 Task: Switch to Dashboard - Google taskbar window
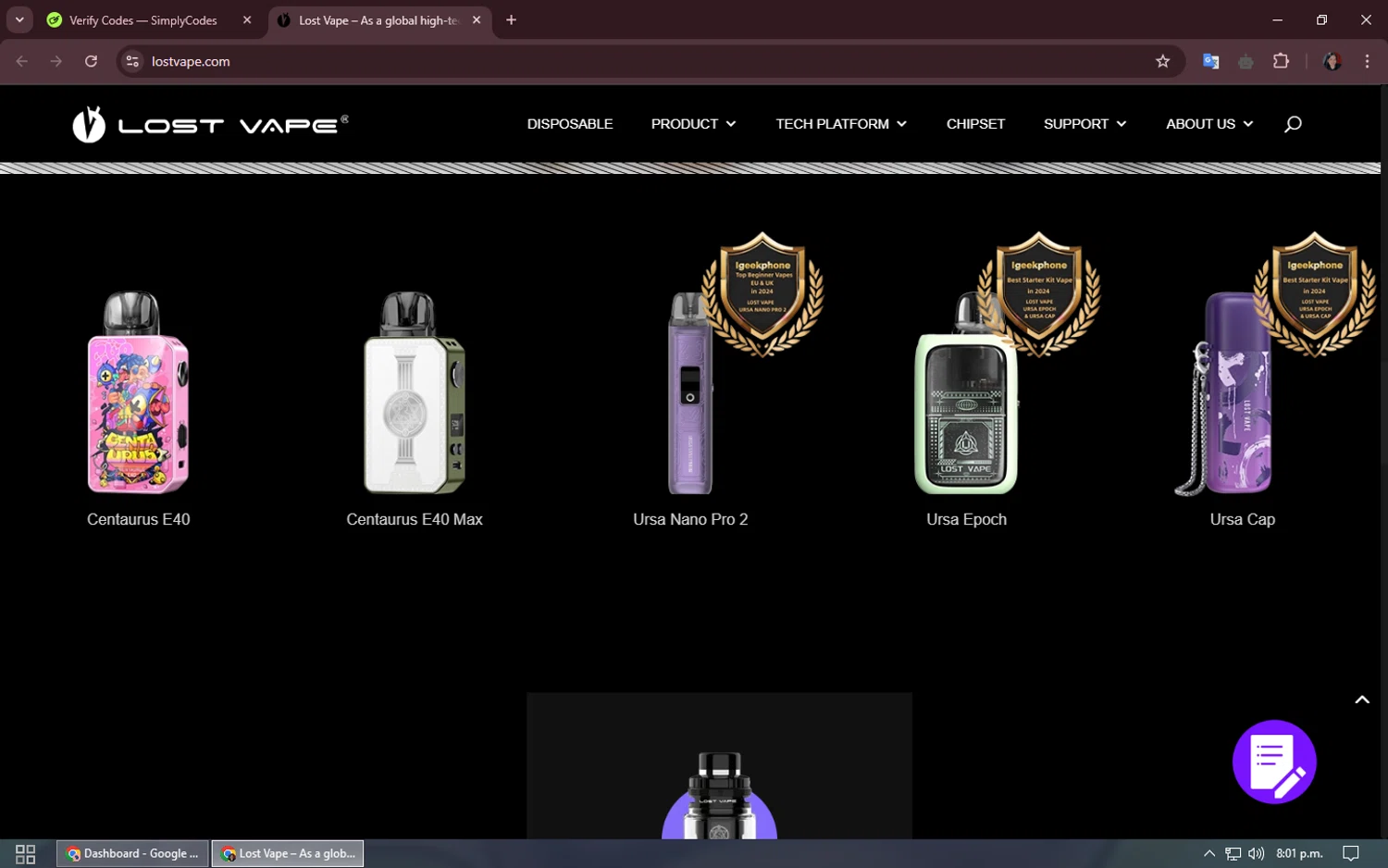[x=133, y=853]
